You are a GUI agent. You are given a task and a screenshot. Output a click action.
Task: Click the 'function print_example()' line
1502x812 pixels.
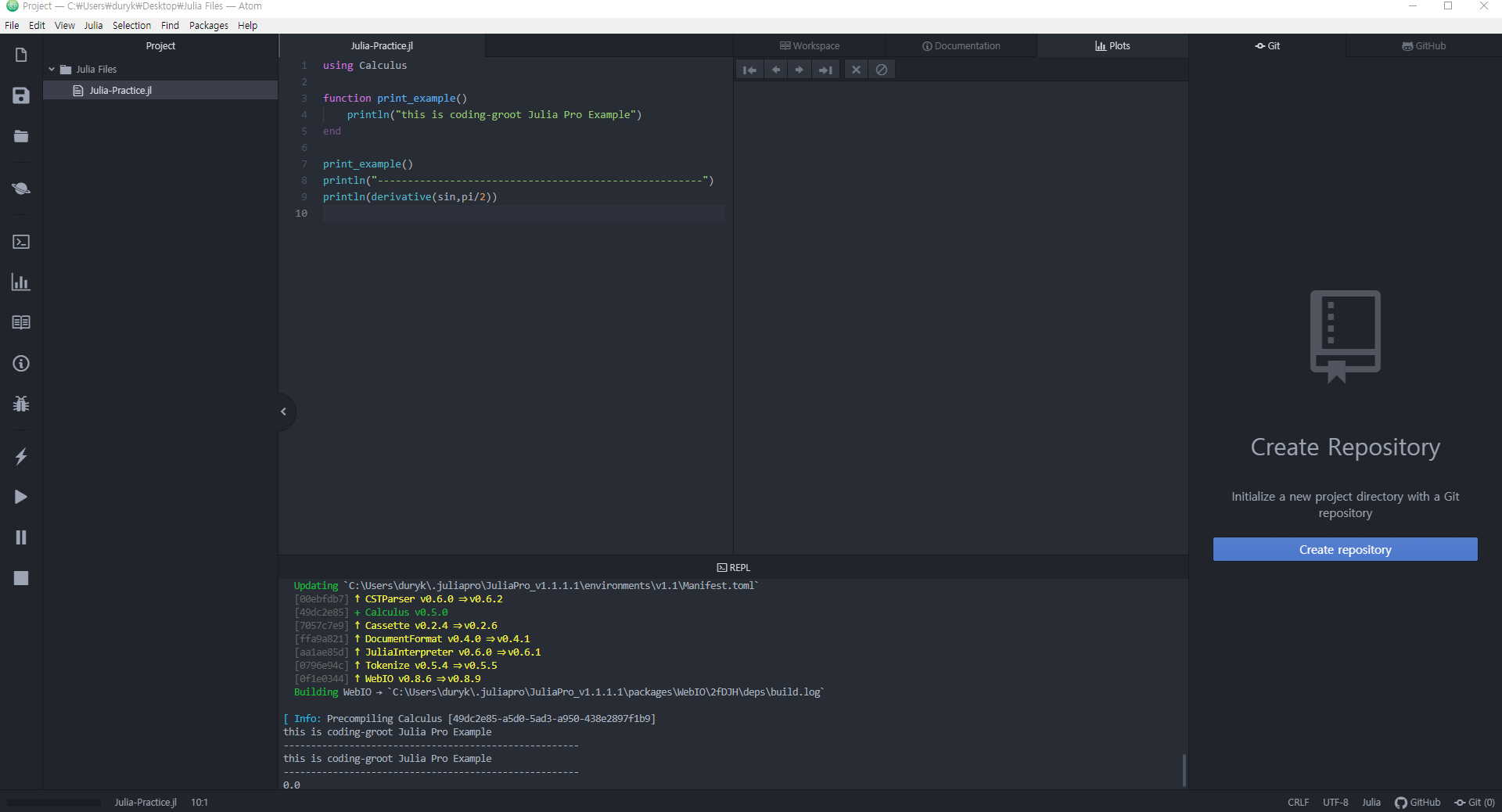[x=395, y=99]
